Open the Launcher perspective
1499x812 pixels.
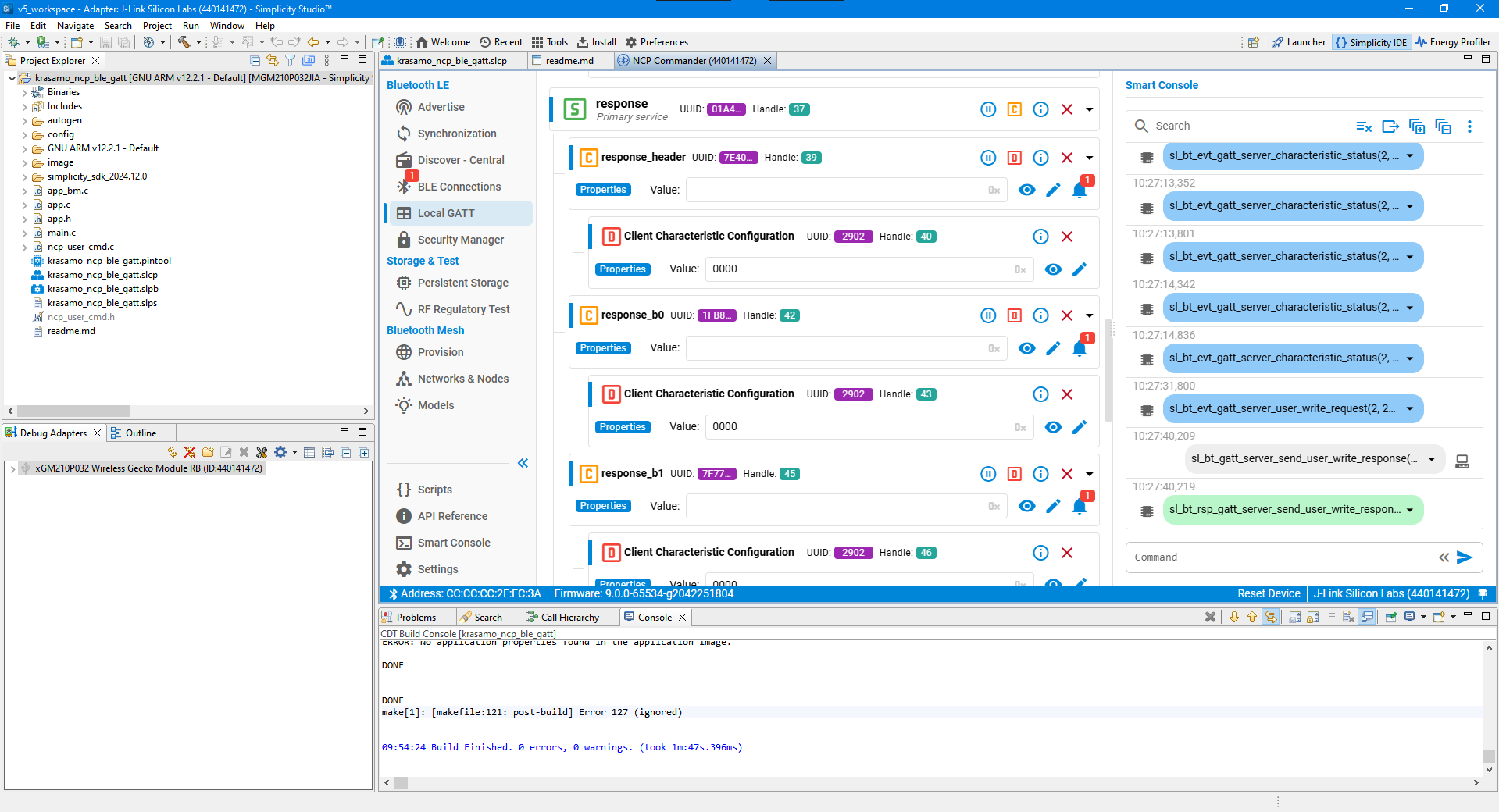point(1299,42)
